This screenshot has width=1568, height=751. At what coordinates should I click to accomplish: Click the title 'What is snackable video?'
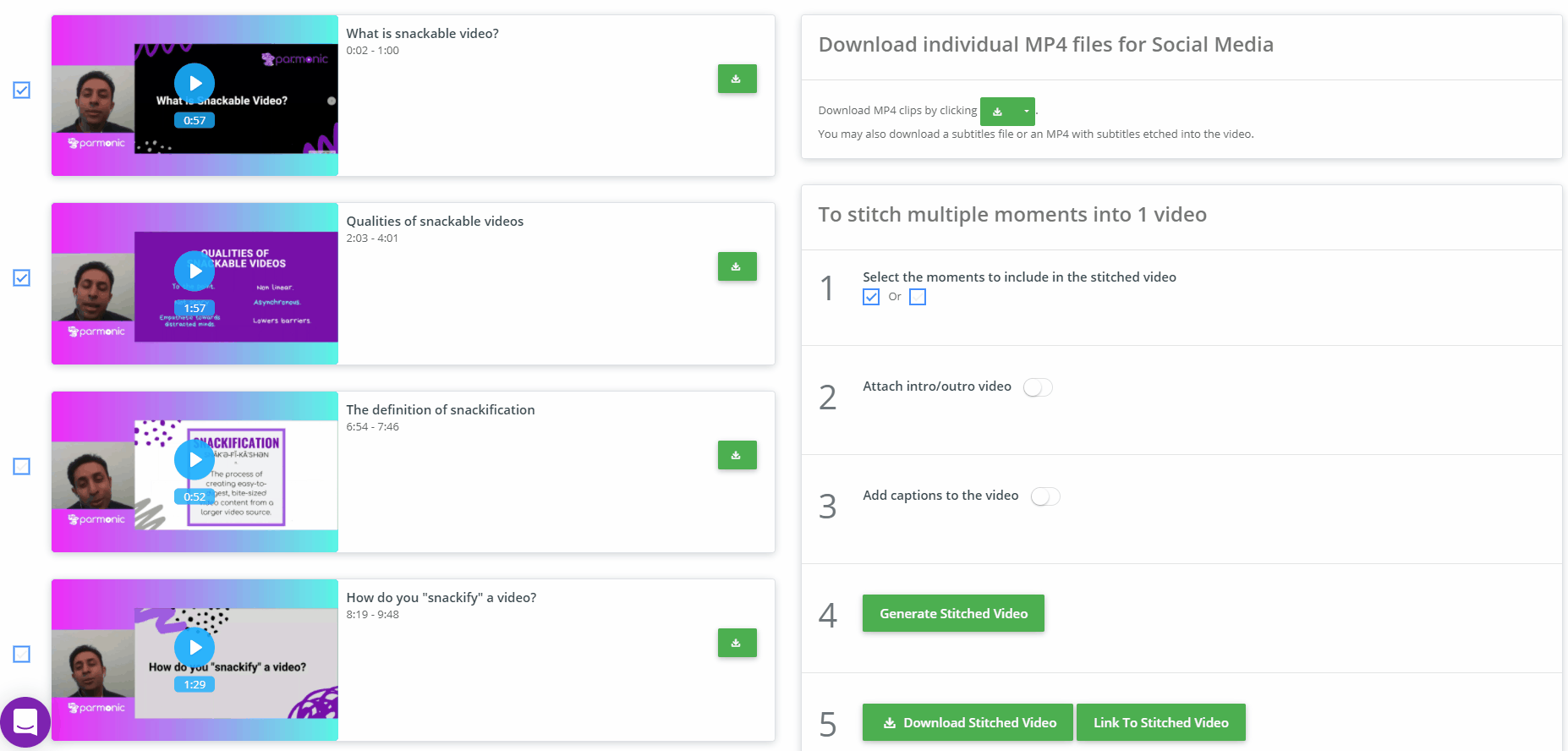(422, 34)
